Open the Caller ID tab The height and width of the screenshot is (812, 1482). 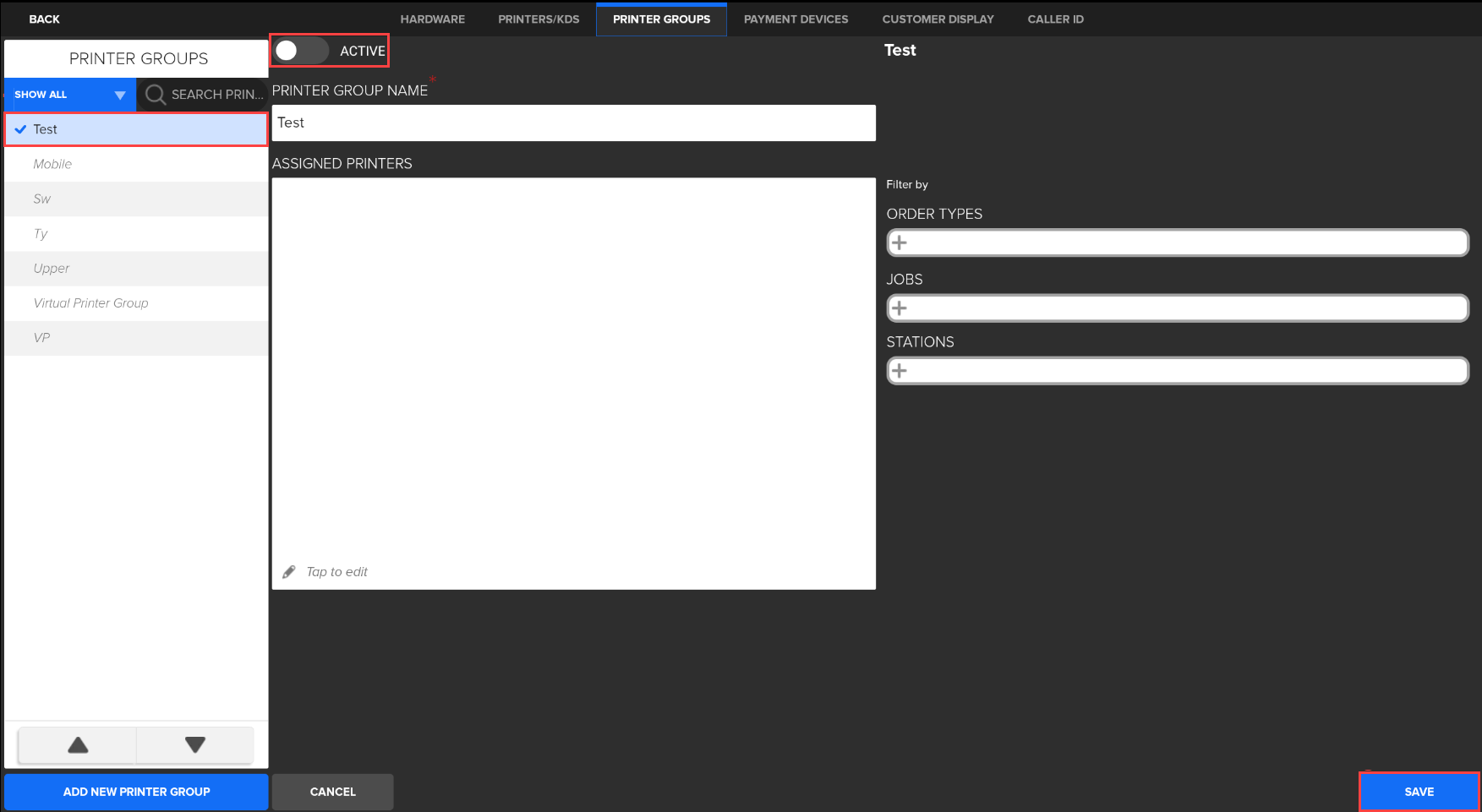coord(1055,19)
